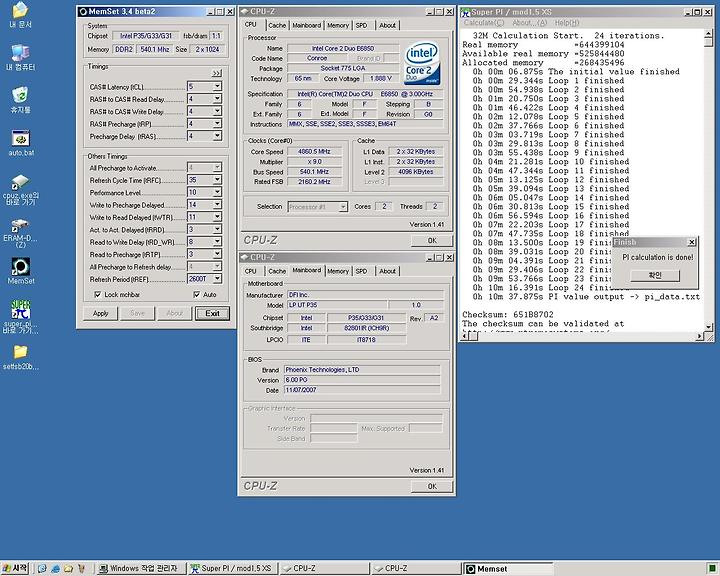The width and height of the screenshot is (720, 576).
Task: Switch to Windows Task Manager on the taskbar
Action: click(x=141, y=569)
